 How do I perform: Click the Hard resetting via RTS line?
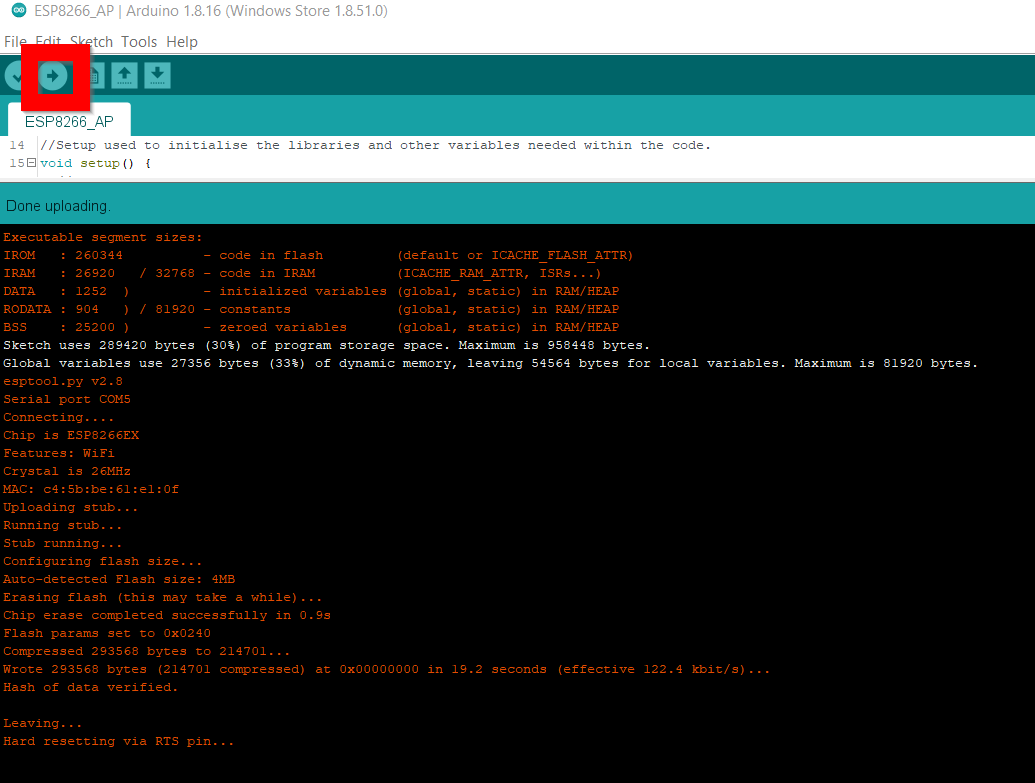pos(119,741)
